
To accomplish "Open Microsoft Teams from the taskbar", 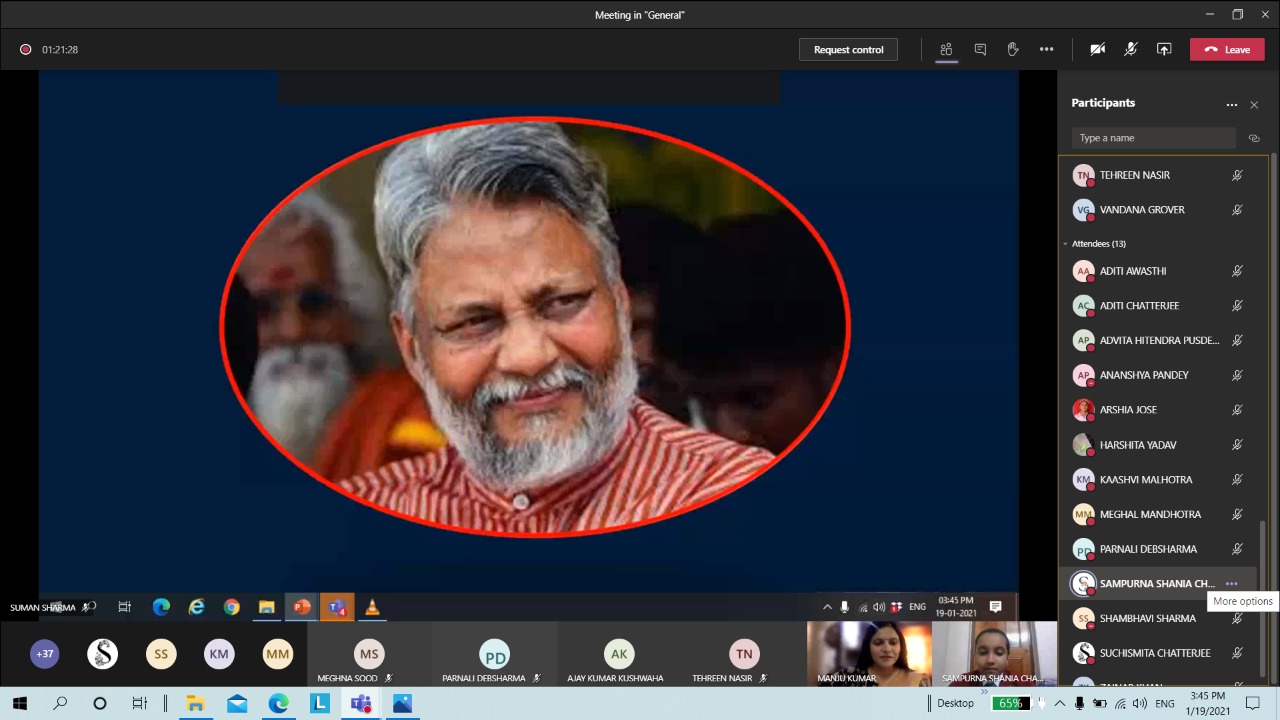I will (x=361, y=703).
